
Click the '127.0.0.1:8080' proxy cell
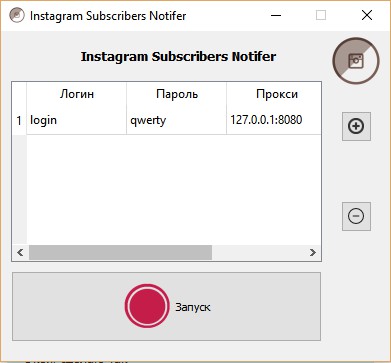[274, 120]
